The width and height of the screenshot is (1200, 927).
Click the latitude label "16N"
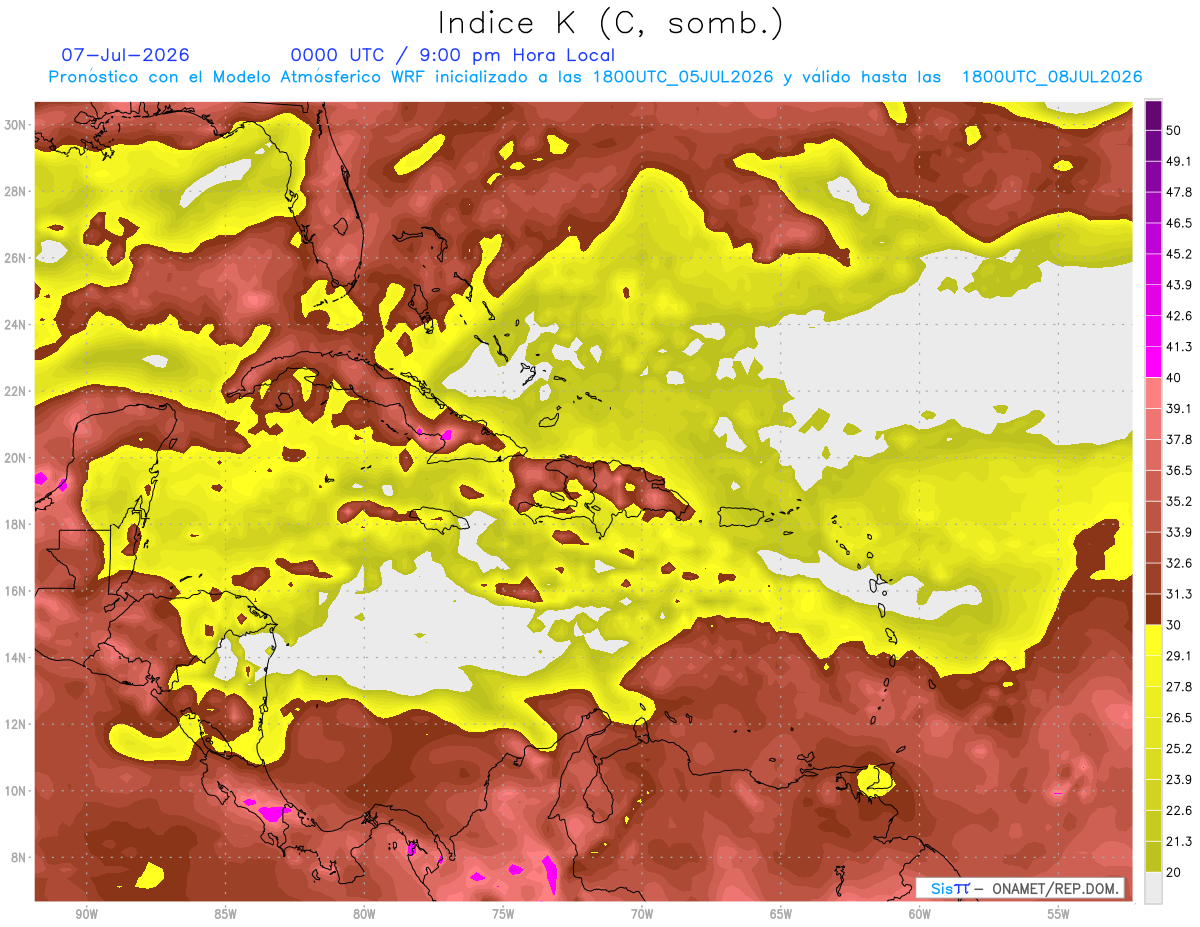pos(15,591)
